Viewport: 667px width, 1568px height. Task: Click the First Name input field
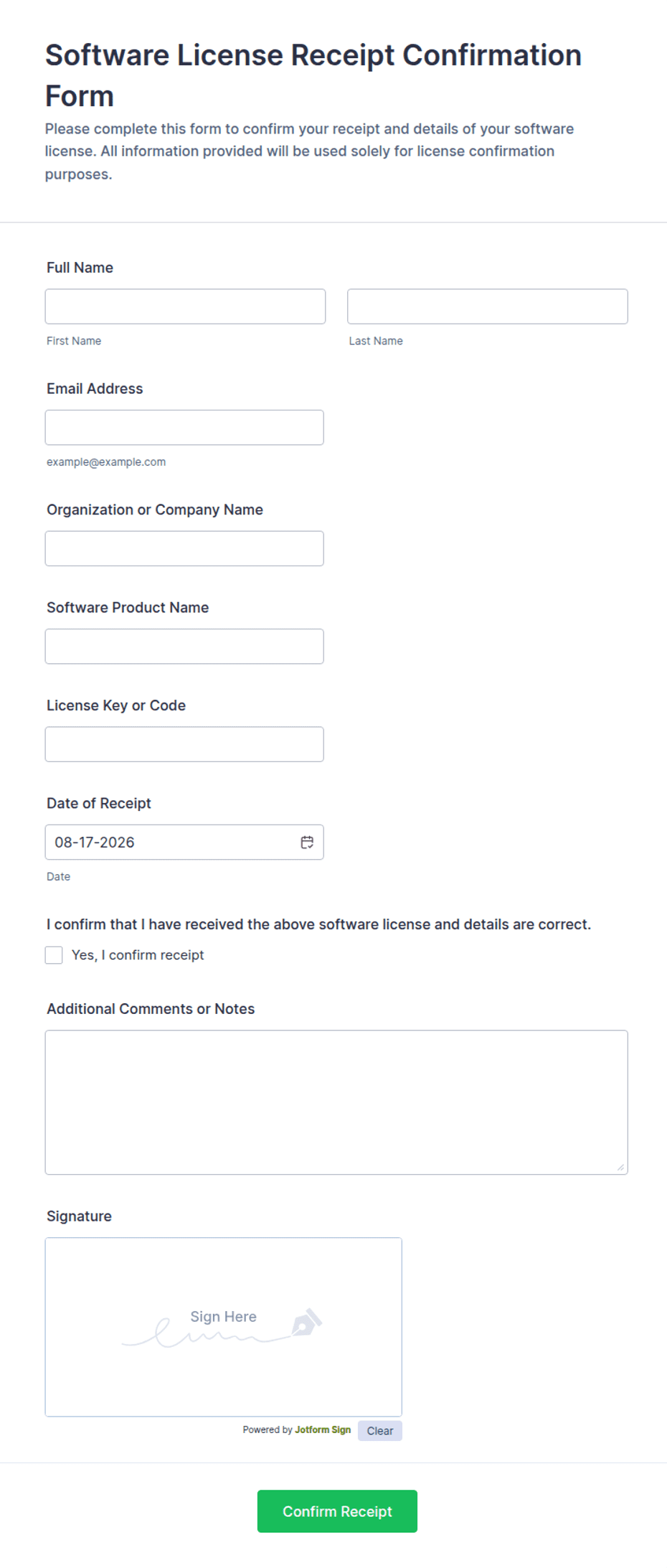pyautogui.click(x=185, y=306)
